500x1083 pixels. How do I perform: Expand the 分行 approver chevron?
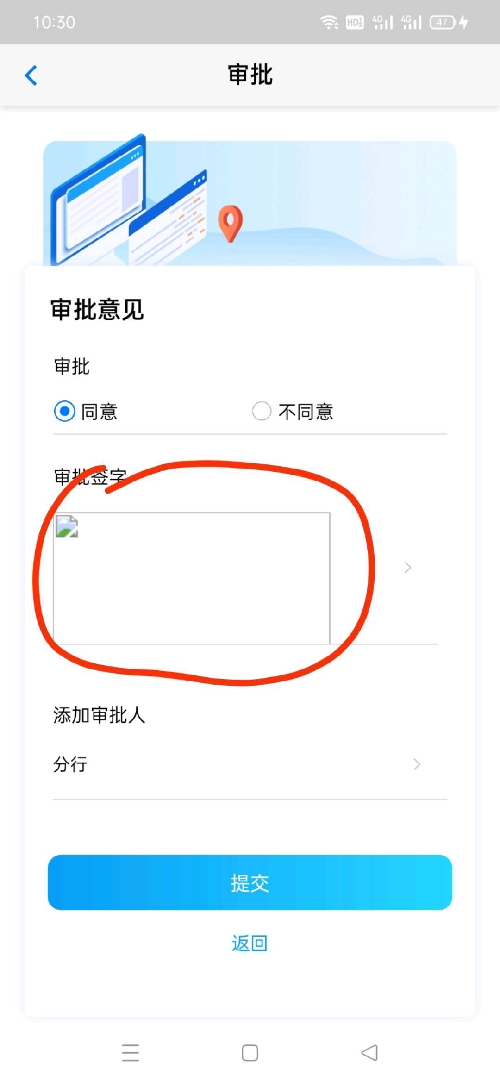(x=416, y=765)
